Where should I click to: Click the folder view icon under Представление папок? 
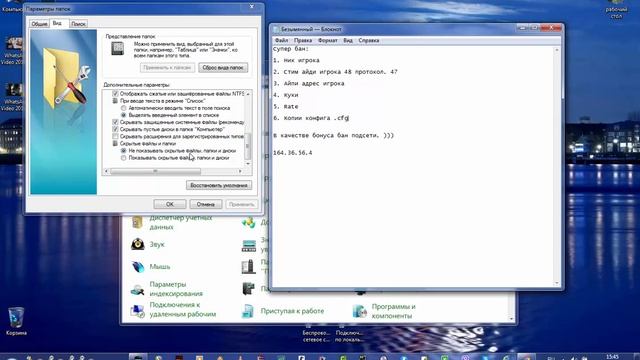pos(118,49)
